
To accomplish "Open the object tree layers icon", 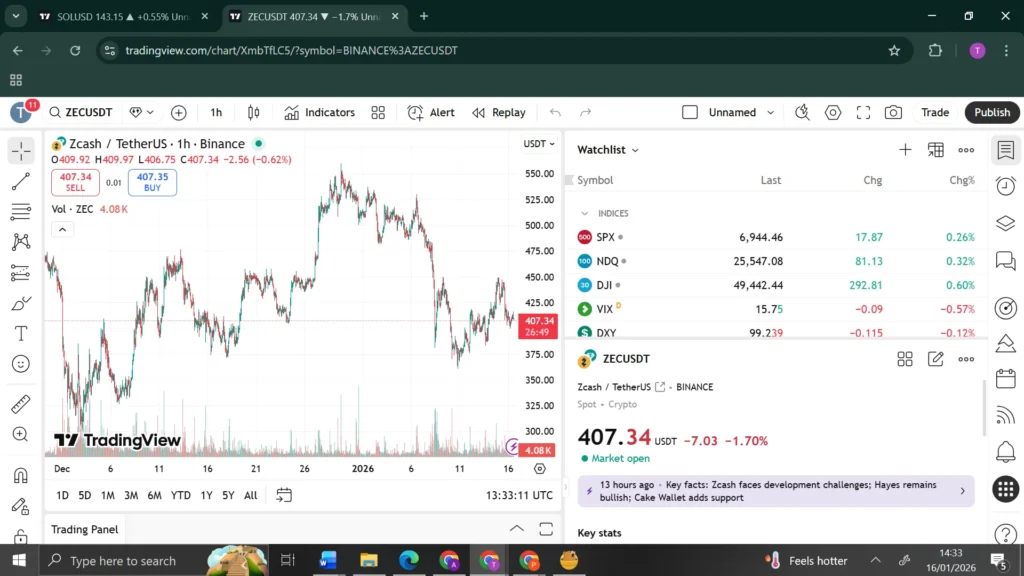I will [1006, 223].
